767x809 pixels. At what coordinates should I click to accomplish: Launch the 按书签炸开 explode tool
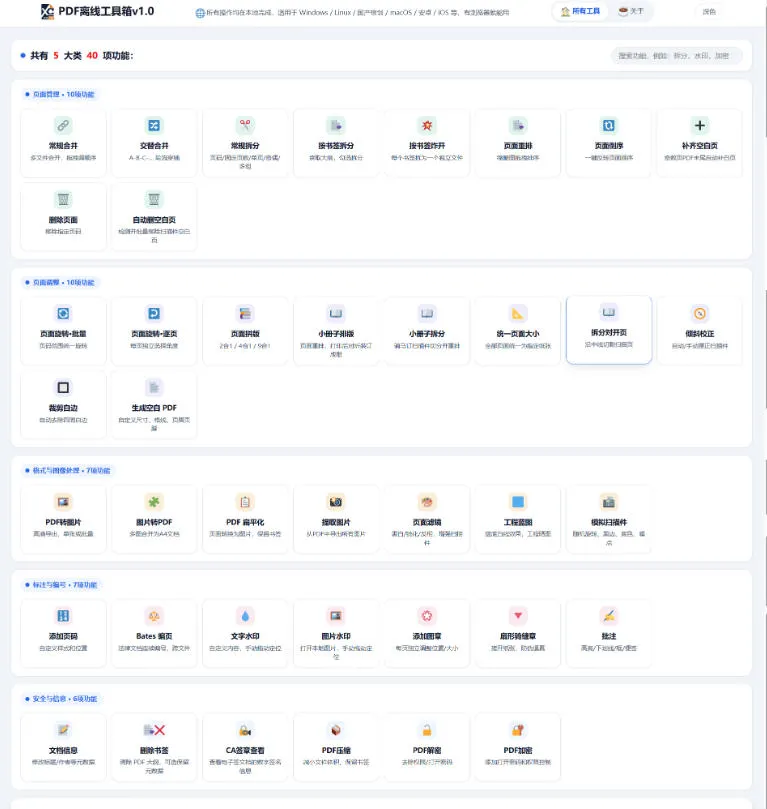(427, 143)
